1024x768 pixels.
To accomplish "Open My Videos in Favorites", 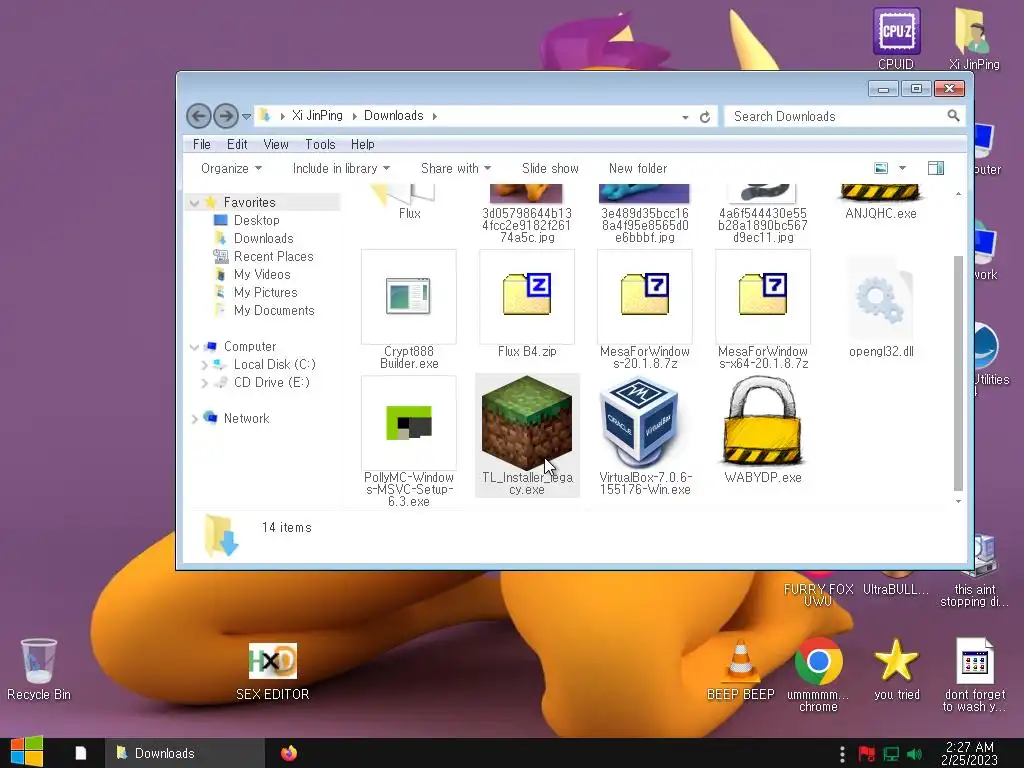I will coord(262,274).
